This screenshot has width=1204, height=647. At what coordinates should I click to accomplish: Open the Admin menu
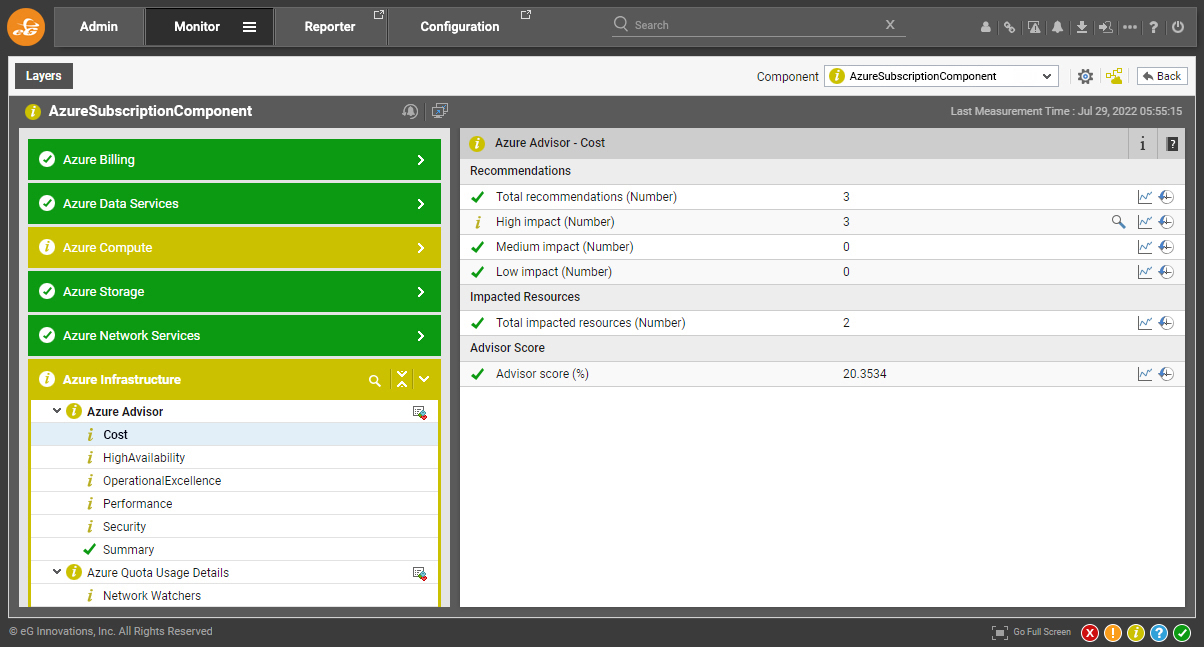click(x=99, y=27)
